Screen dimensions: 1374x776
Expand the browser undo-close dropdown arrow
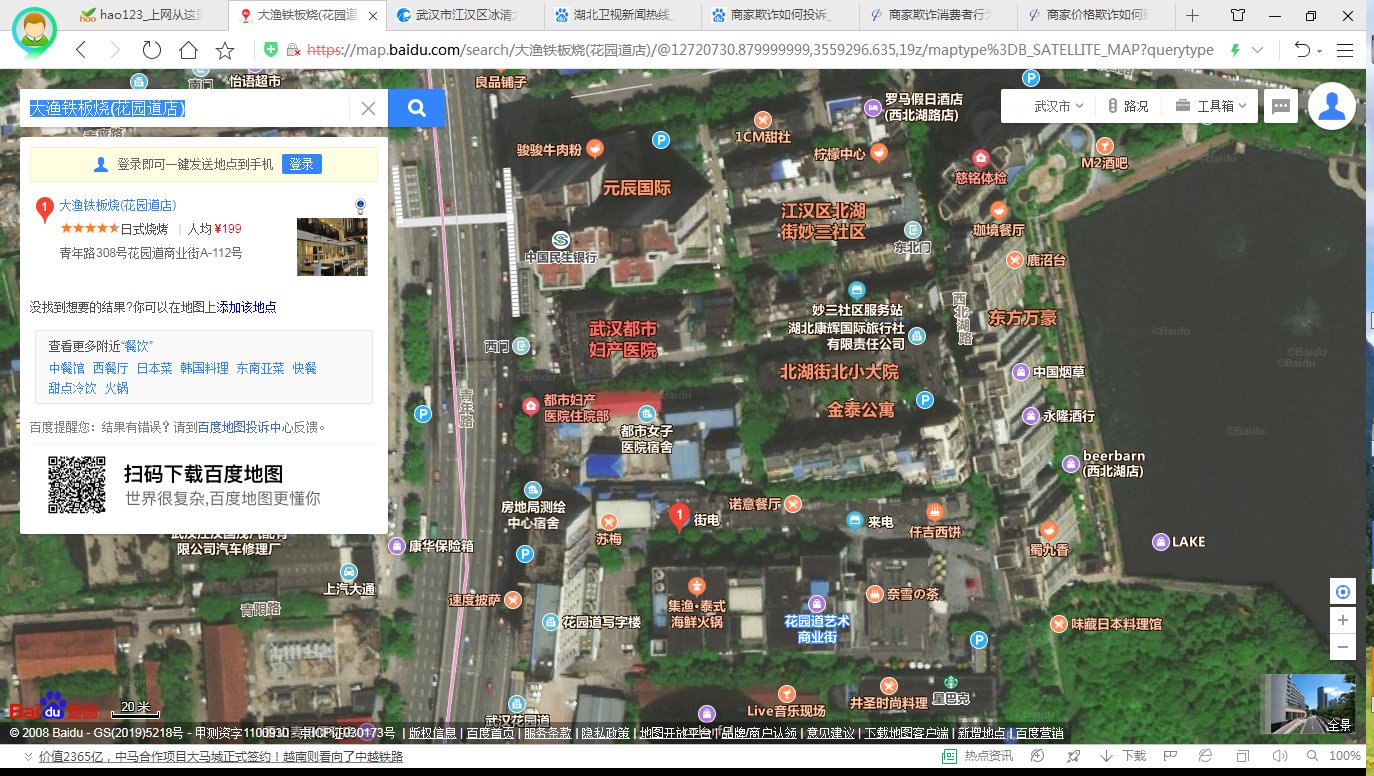click(x=1319, y=51)
